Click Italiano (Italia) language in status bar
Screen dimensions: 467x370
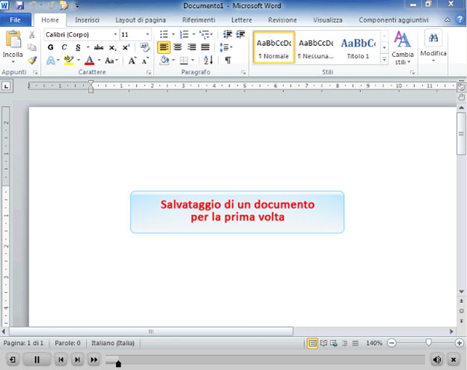point(113,343)
